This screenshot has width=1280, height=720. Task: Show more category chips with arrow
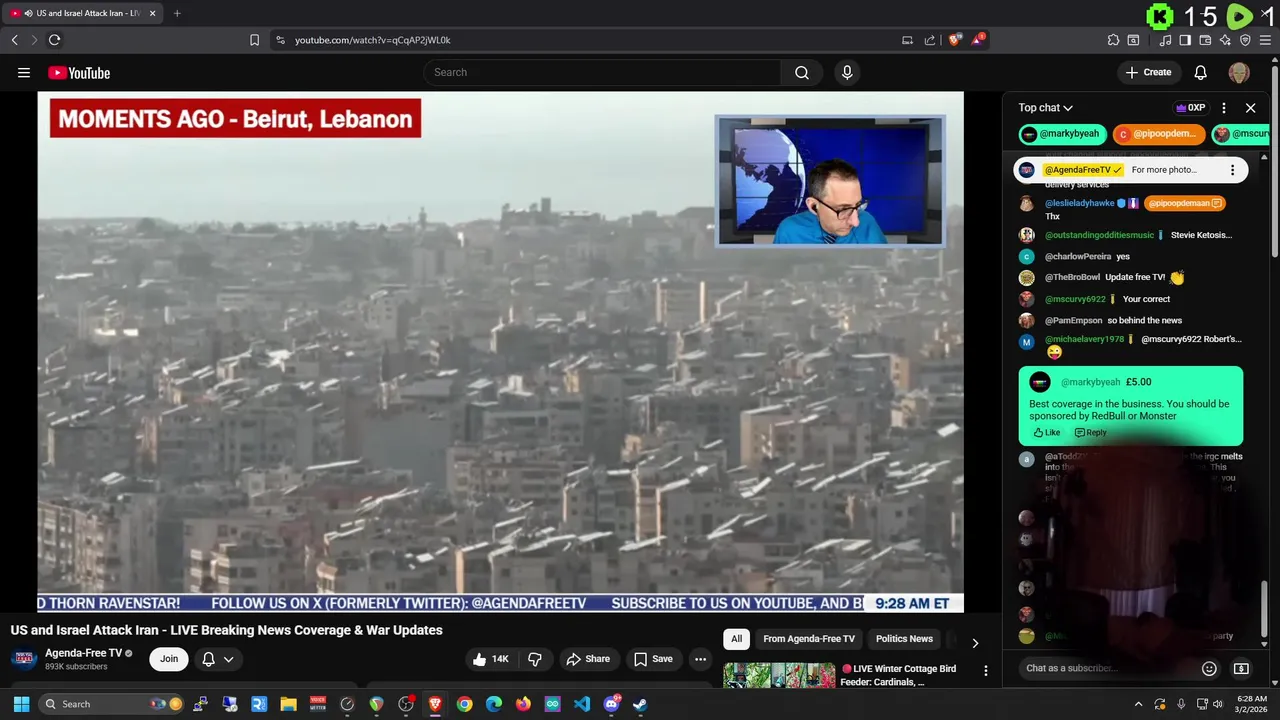click(x=975, y=643)
